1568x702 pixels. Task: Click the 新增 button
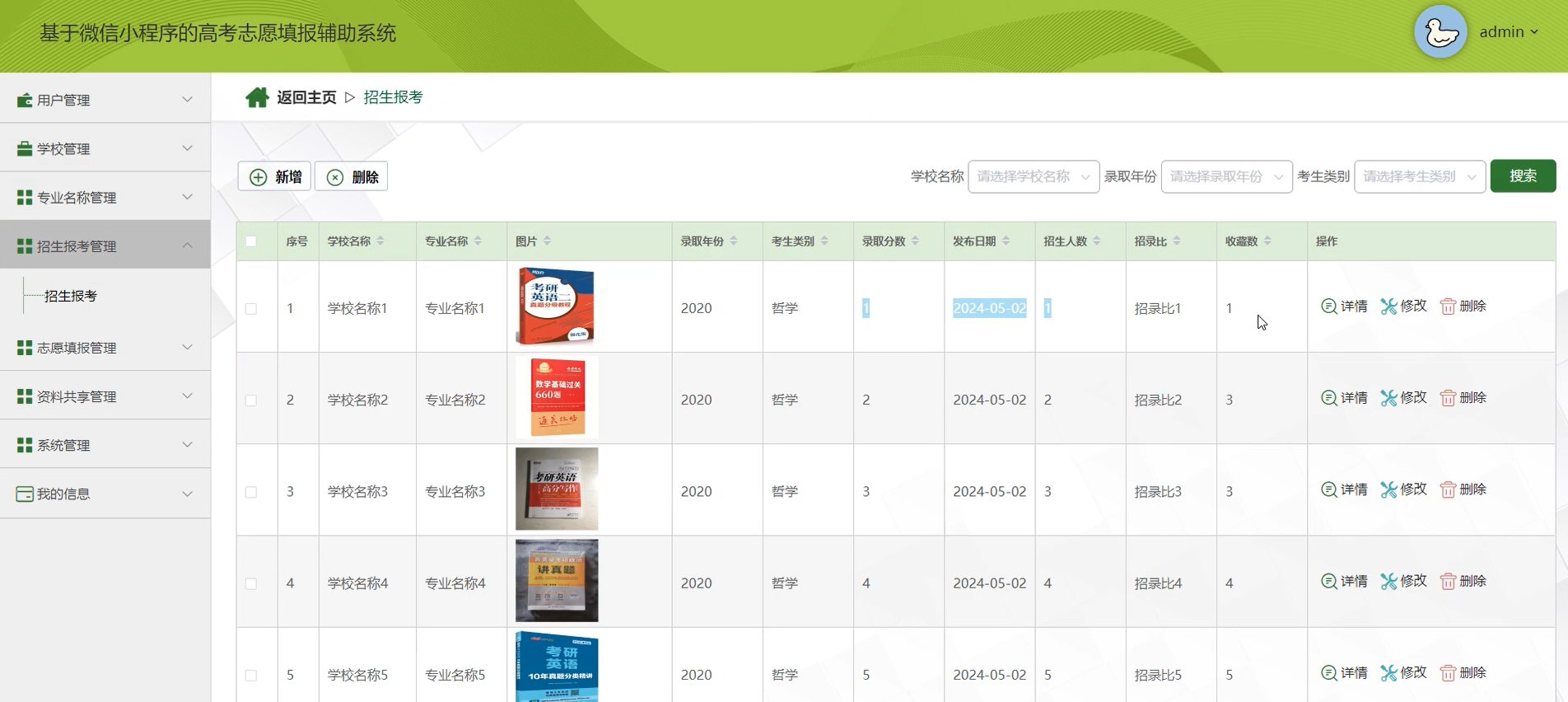274,176
